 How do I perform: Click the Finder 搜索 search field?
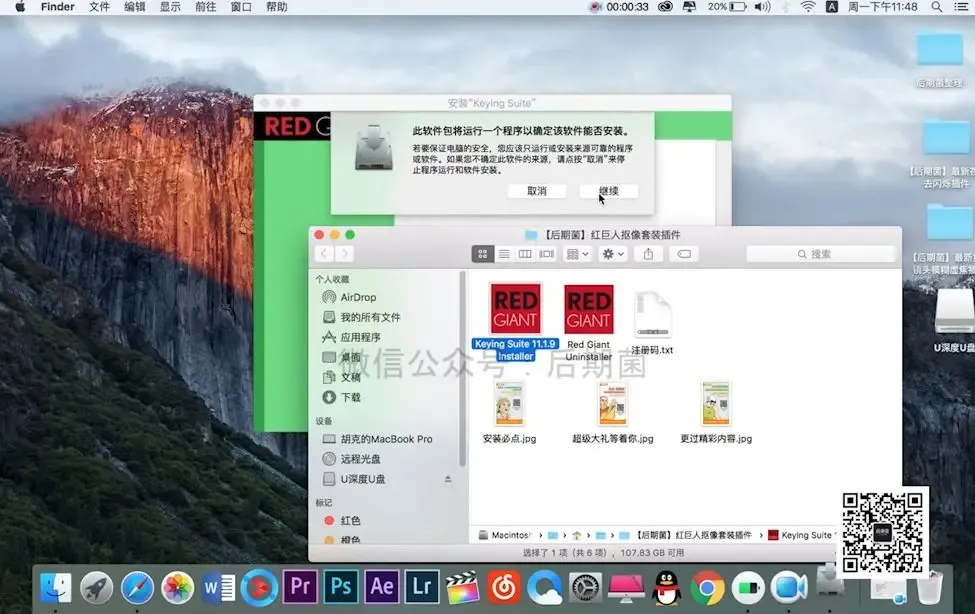coord(820,254)
